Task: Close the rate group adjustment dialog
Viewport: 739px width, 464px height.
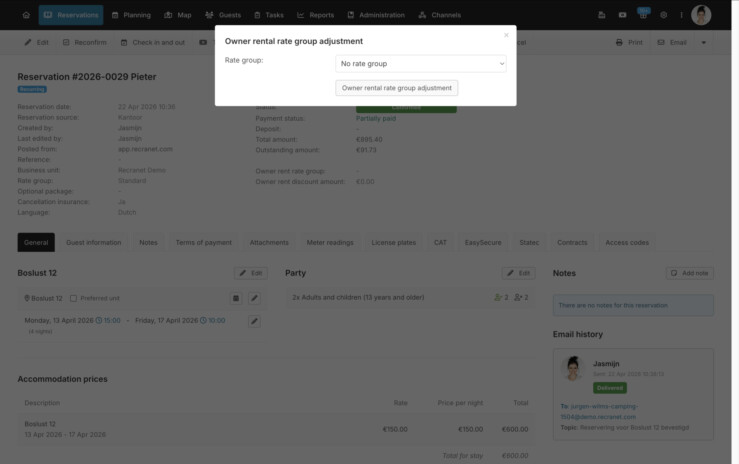Action: coord(506,35)
